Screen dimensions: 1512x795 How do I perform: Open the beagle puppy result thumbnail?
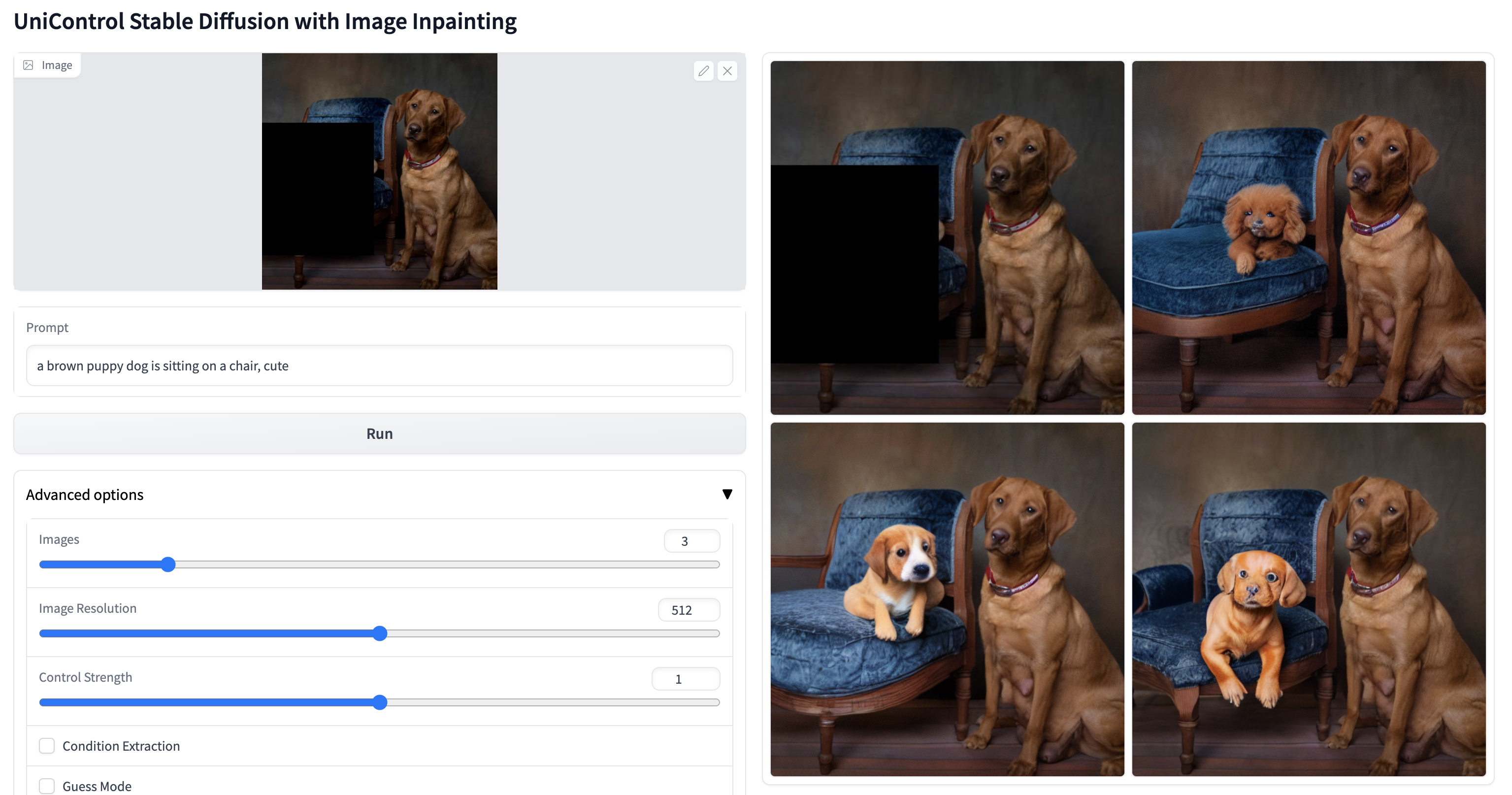coord(947,599)
